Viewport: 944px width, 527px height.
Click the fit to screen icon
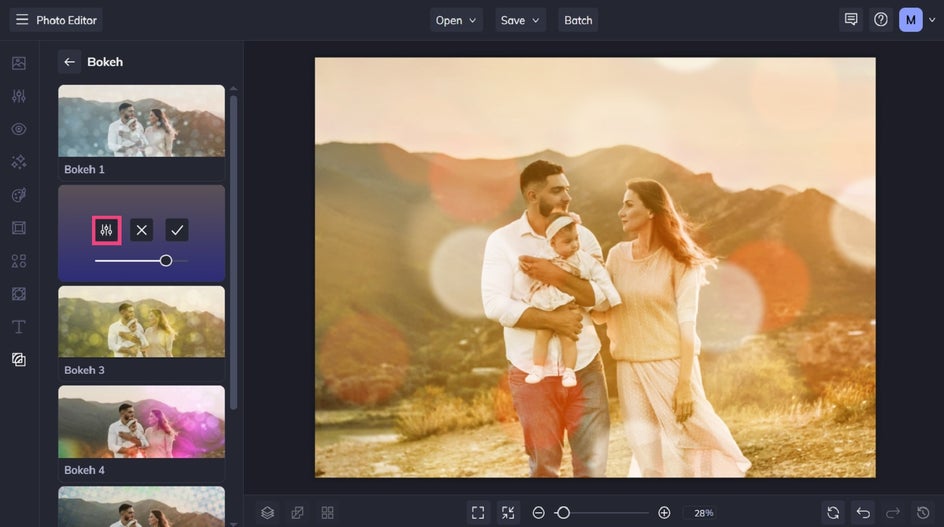coord(478,513)
